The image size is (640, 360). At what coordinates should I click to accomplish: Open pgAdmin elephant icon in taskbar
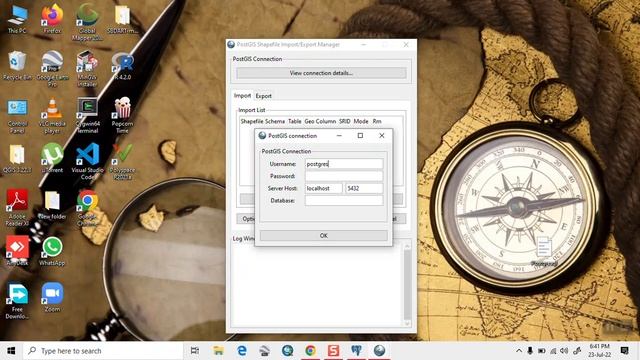[x=356, y=351]
